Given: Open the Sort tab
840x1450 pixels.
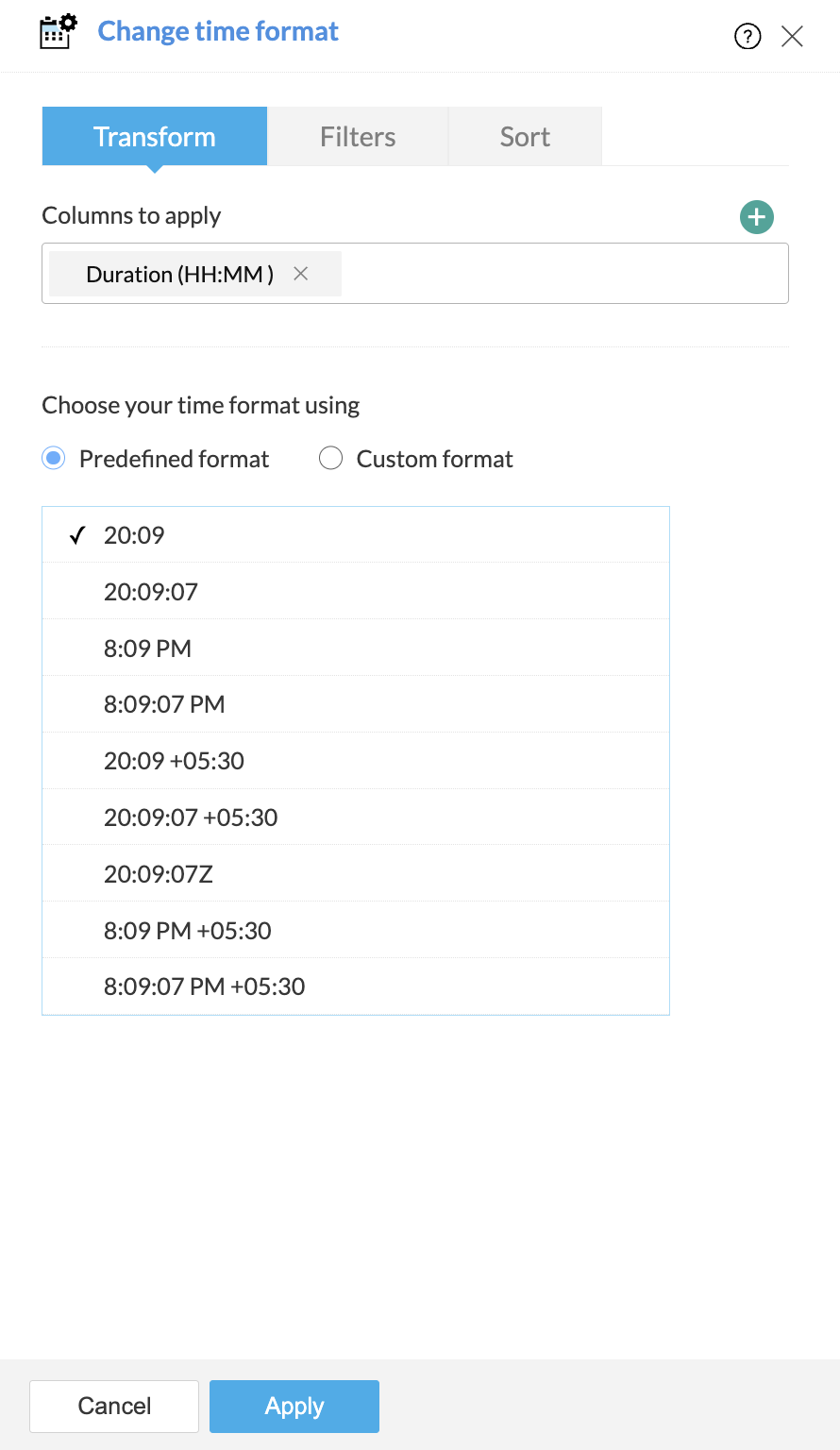Looking at the screenshot, I should point(525,137).
